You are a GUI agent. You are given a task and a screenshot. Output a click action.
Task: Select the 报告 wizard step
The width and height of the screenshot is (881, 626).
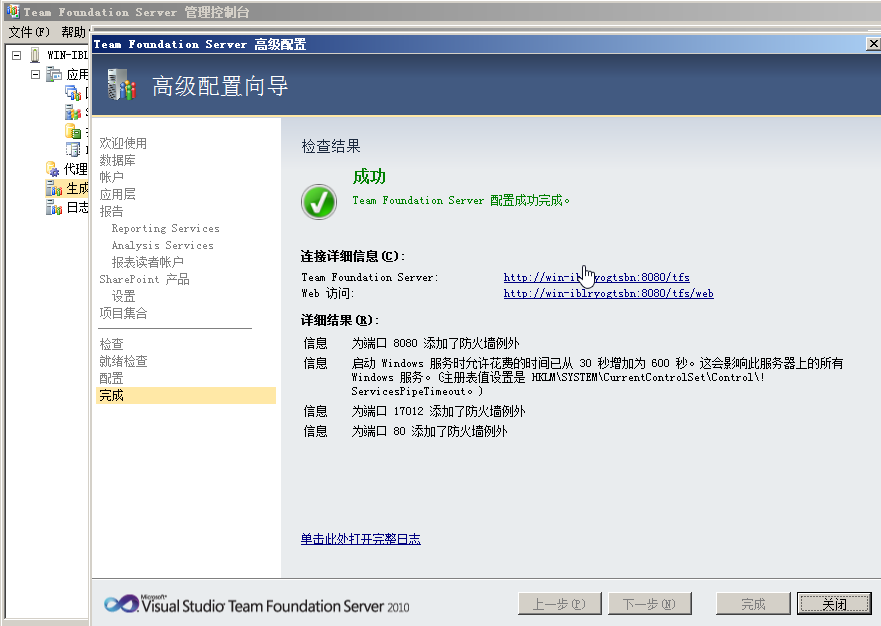(111, 211)
